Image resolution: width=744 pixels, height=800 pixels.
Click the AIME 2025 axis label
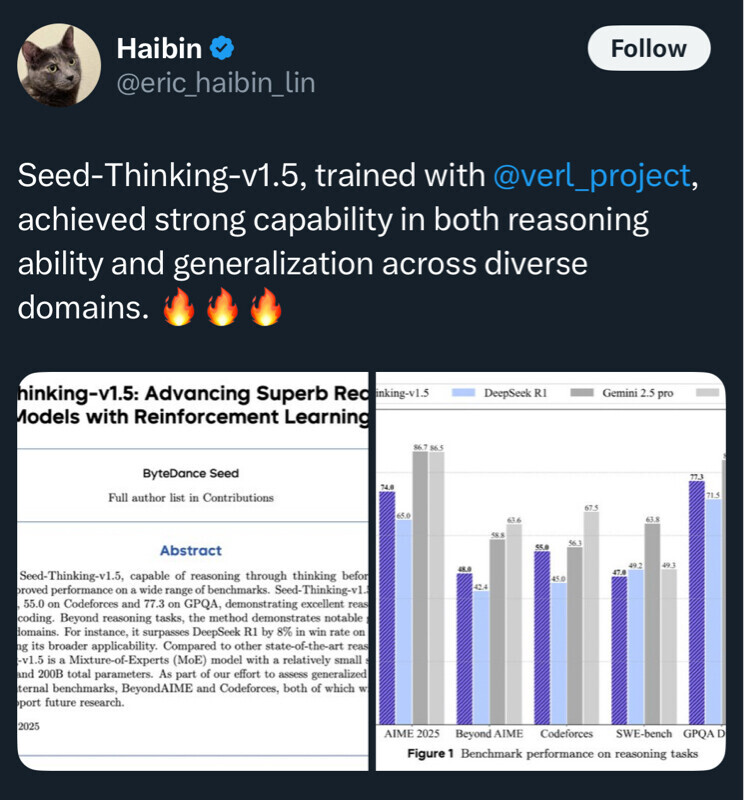pos(412,733)
